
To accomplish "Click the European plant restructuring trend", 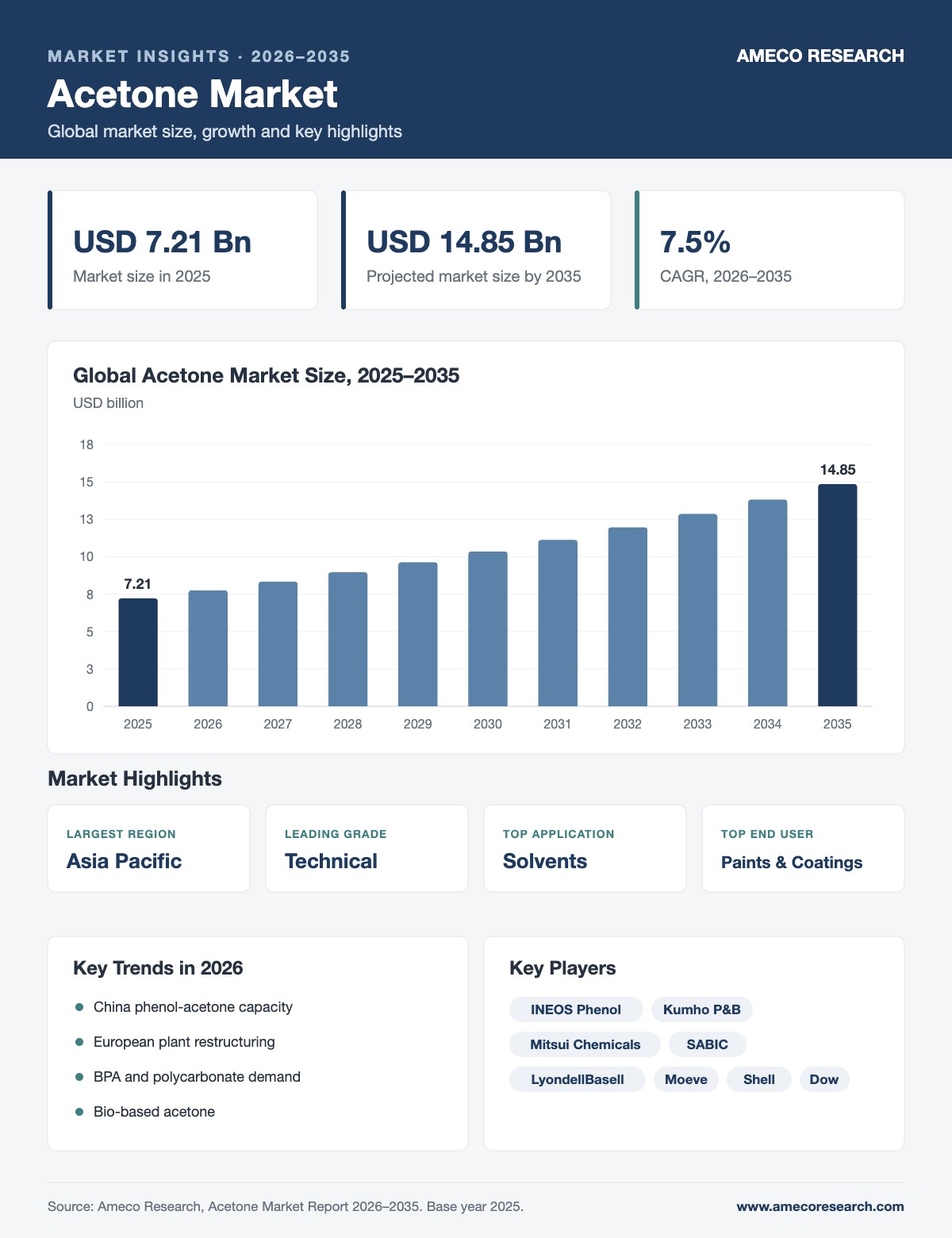I will 184,1042.
